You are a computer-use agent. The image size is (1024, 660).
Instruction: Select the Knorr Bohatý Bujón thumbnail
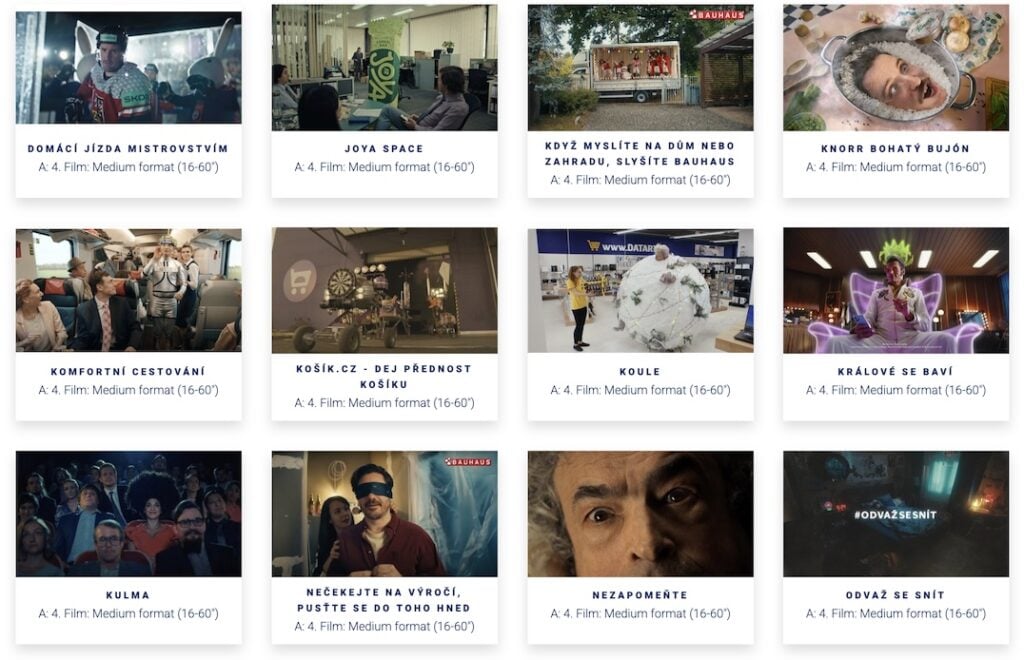[x=896, y=67]
